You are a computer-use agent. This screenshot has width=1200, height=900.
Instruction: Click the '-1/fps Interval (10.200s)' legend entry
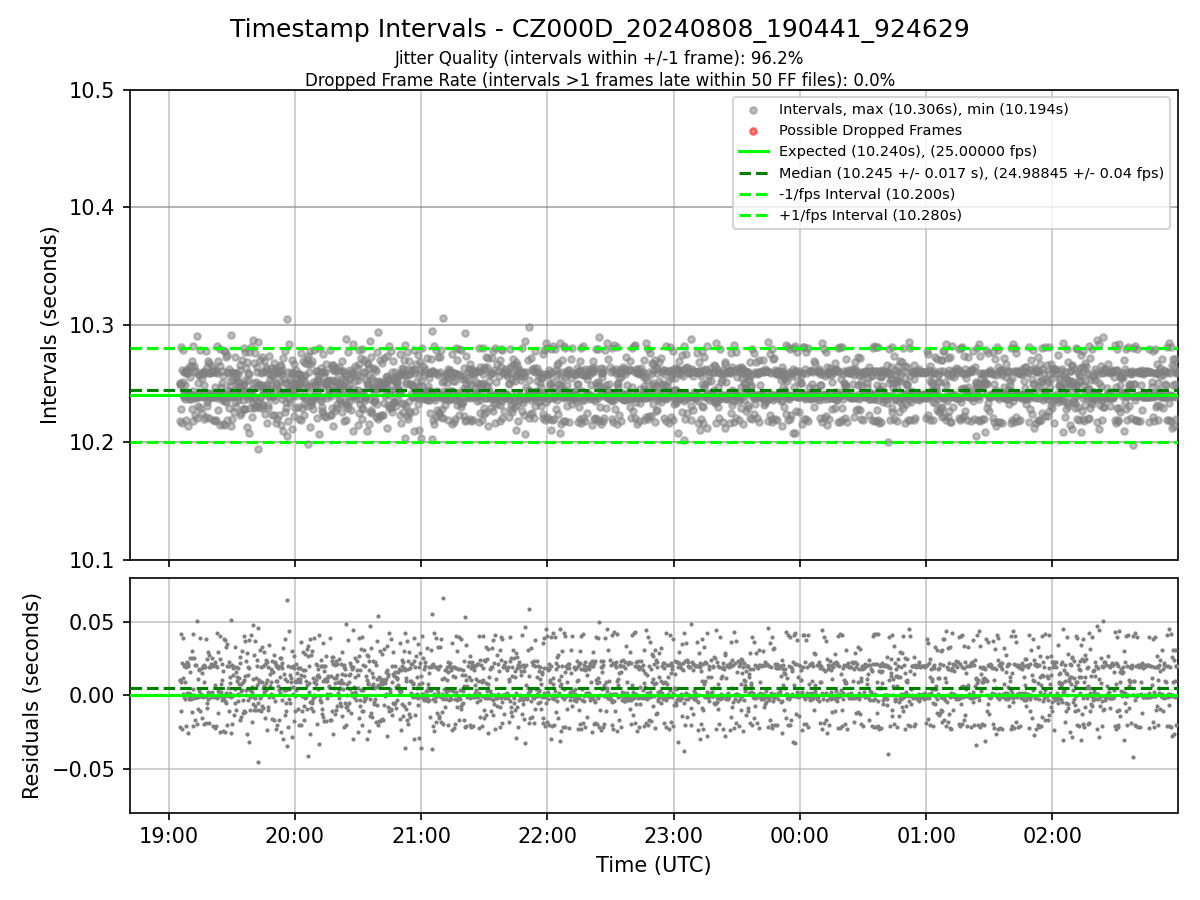point(867,194)
